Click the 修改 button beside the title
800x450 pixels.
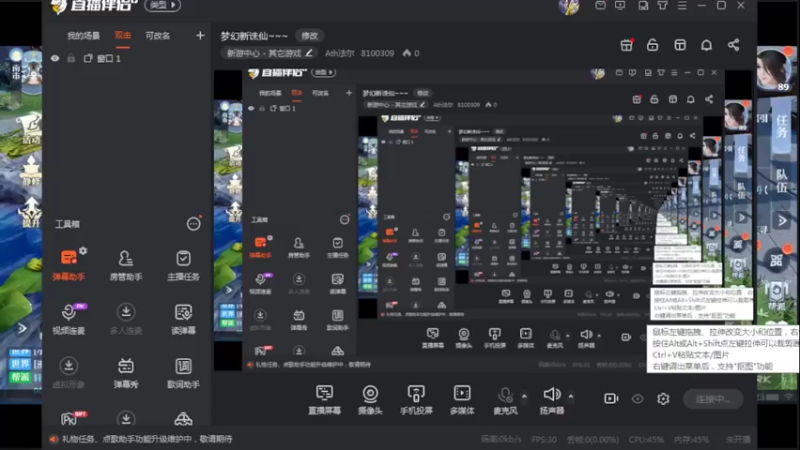coord(309,36)
